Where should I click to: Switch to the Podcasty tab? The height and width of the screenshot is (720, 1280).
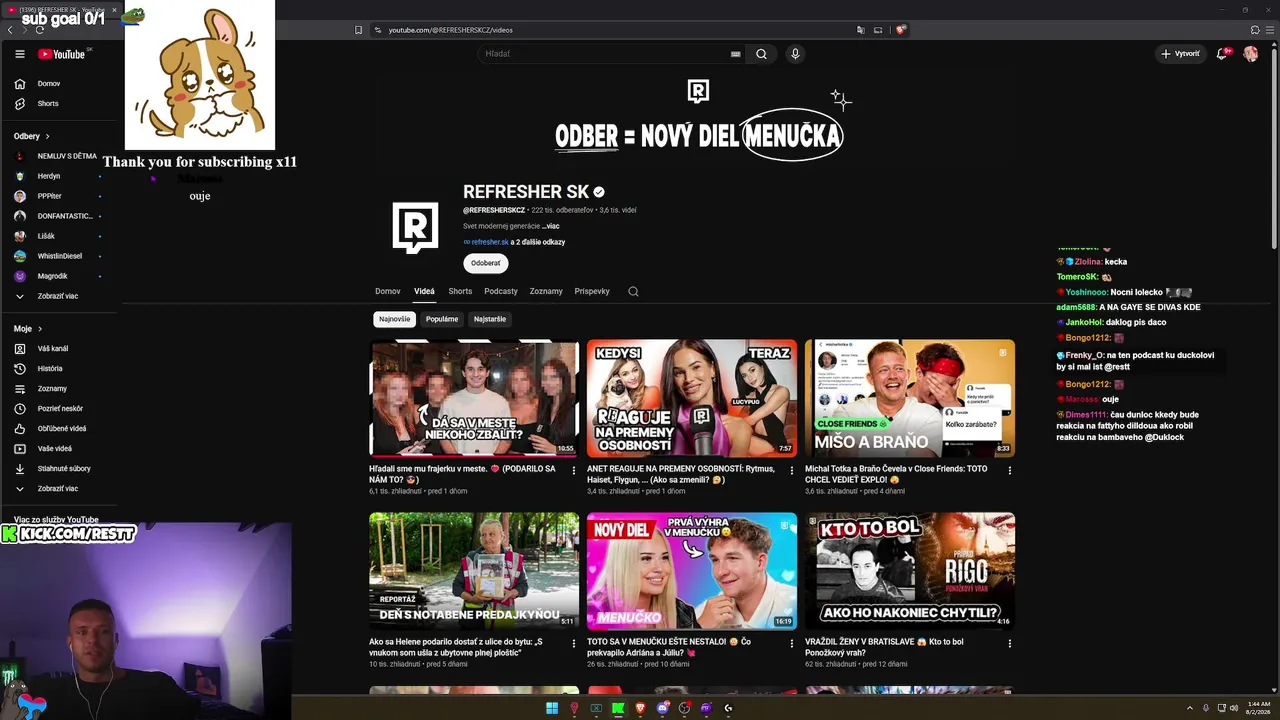pyautogui.click(x=501, y=292)
